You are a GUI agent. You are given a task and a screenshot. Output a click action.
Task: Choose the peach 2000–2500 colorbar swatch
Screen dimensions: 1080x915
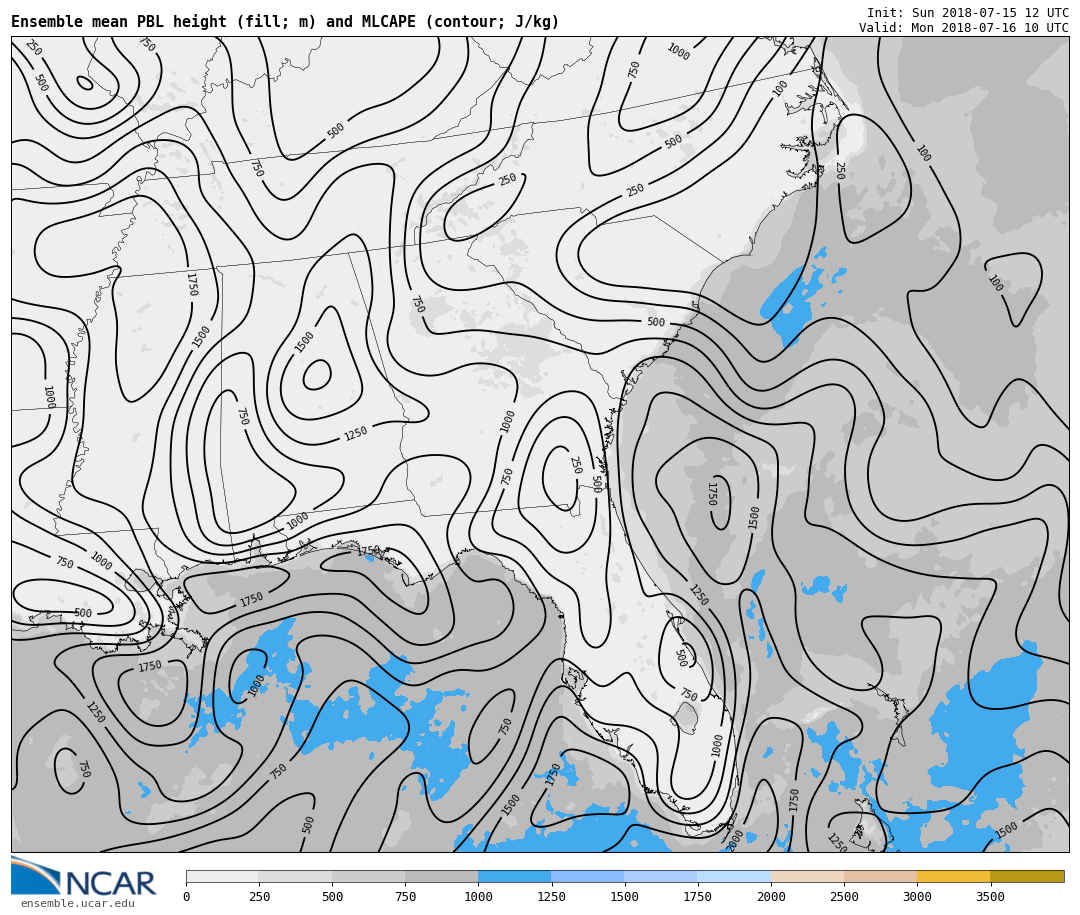(x=807, y=877)
